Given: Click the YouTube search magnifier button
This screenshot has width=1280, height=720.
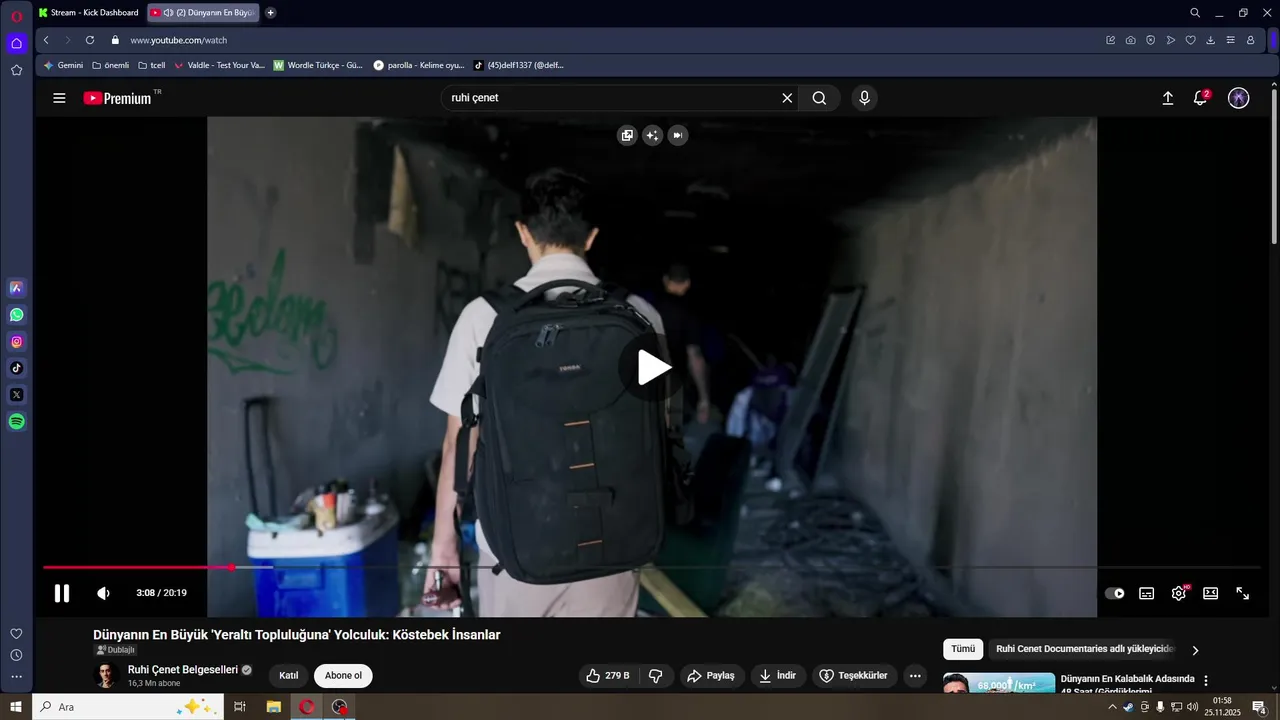Looking at the screenshot, I should pyautogui.click(x=819, y=98).
